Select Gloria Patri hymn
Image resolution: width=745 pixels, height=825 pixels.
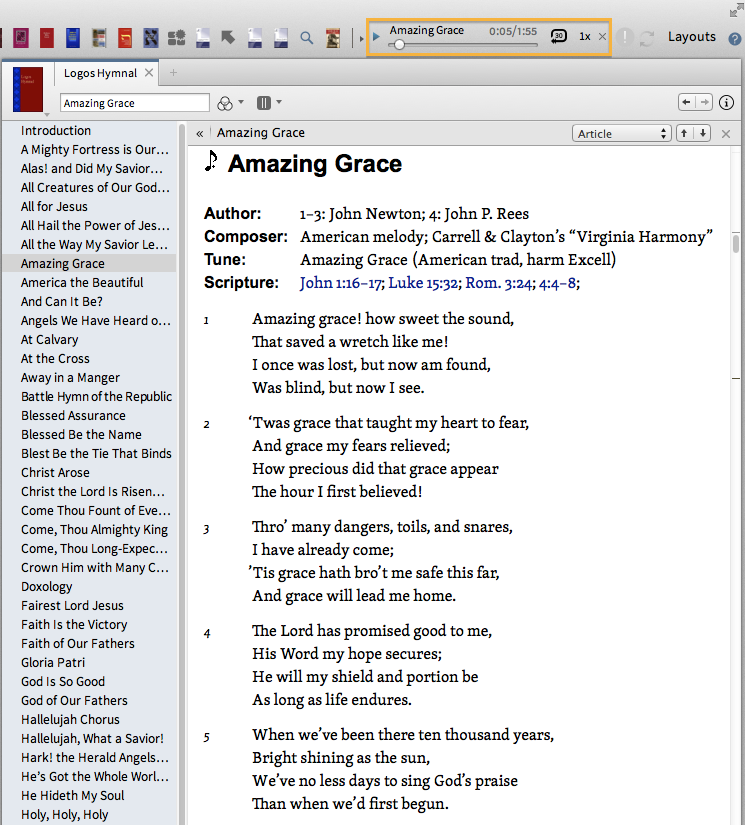[x=53, y=662]
